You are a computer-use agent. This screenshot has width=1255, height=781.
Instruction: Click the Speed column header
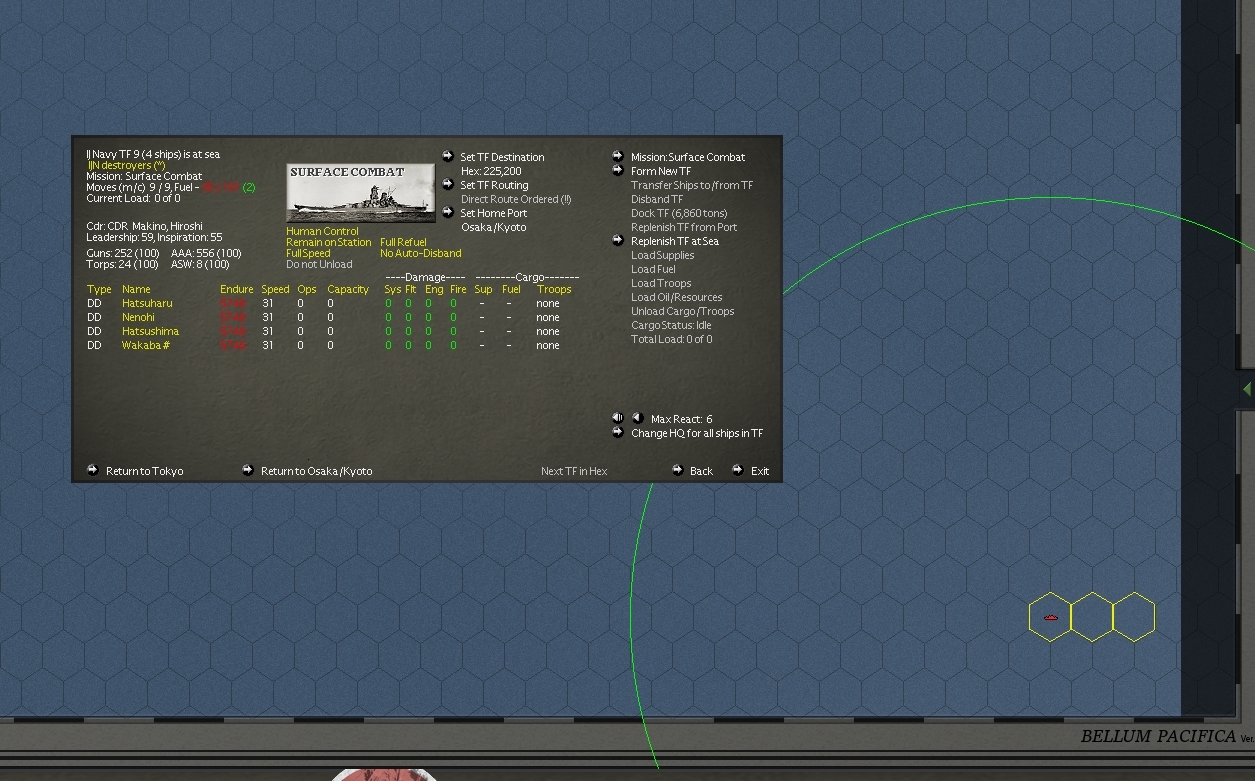275,289
